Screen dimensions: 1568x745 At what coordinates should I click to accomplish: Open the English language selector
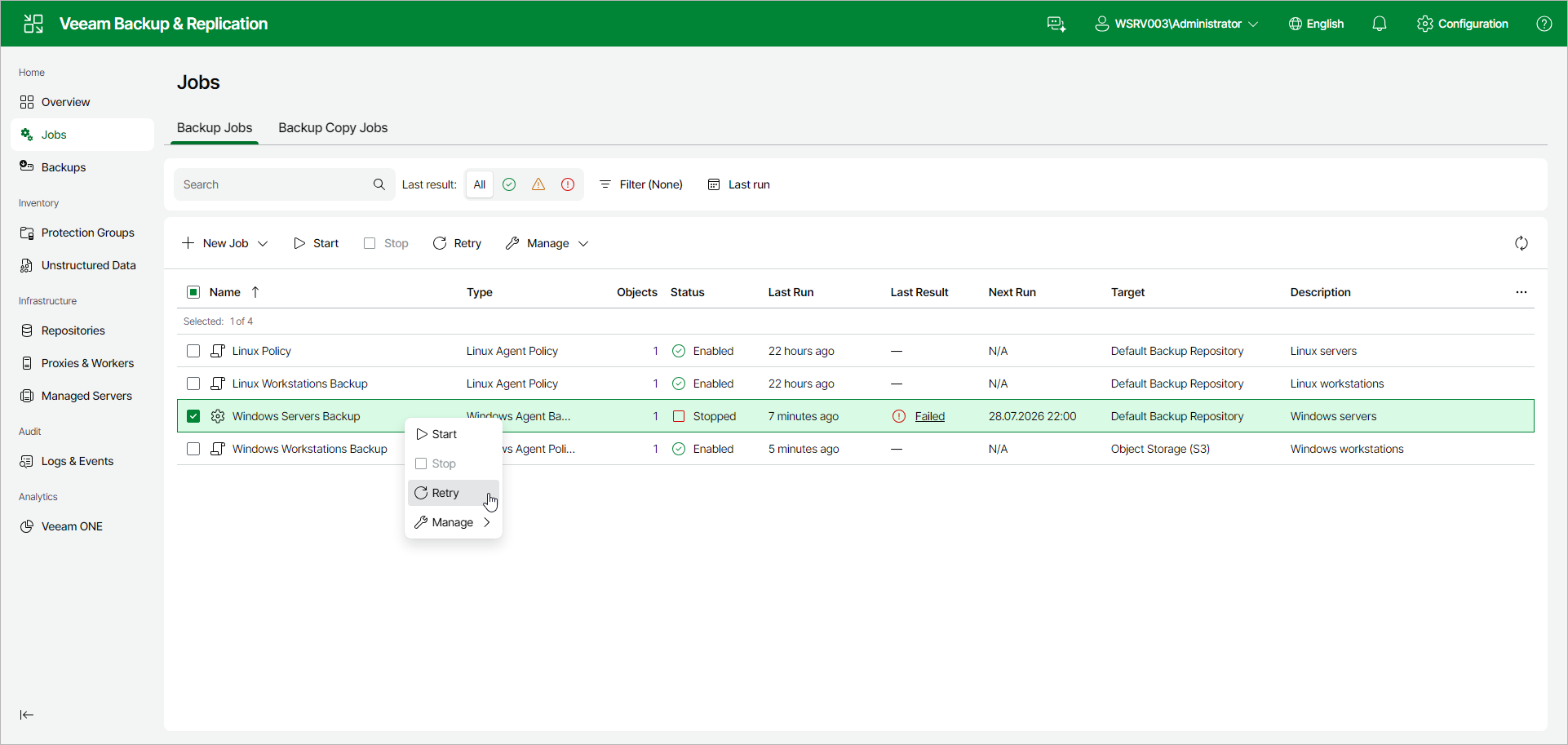coord(1316,24)
